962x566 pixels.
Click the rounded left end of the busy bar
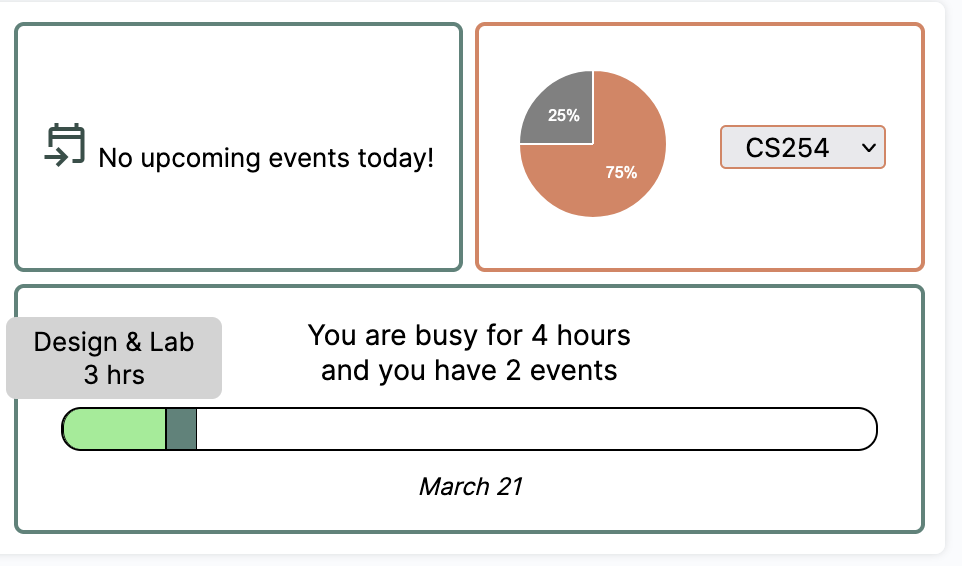point(71,429)
